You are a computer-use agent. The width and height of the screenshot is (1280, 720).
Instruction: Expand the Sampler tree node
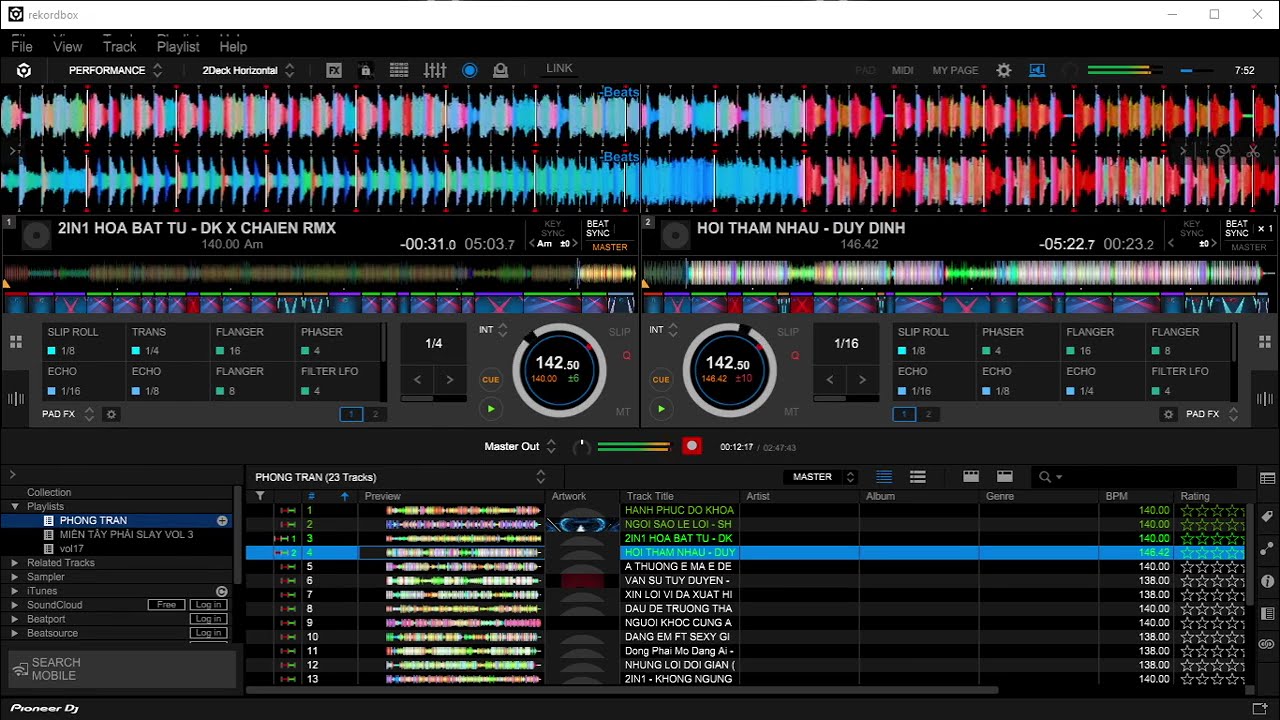pos(15,577)
